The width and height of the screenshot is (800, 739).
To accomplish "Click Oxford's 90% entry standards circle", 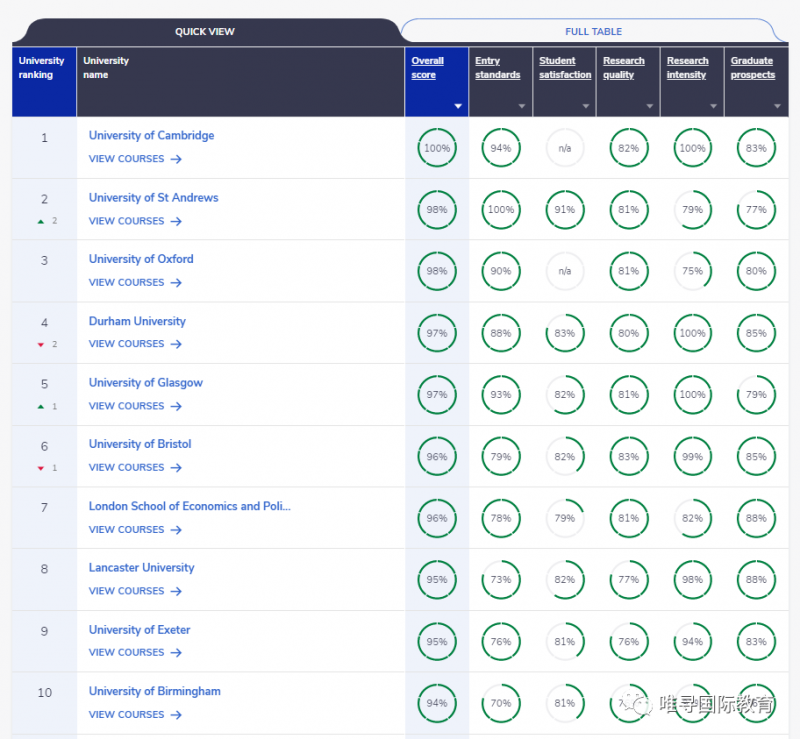I will pos(501,271).
